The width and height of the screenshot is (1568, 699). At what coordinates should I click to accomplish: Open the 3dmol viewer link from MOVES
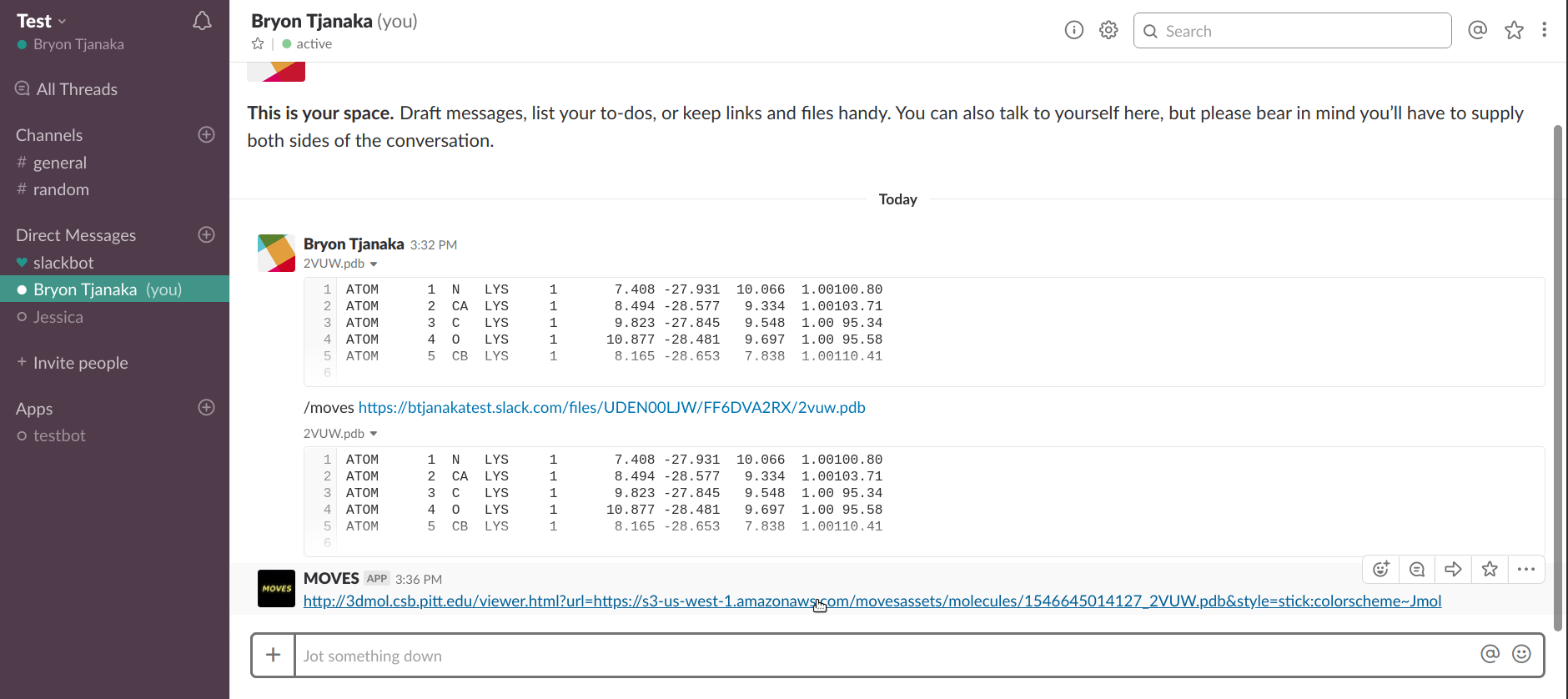(x=872, y=601)
